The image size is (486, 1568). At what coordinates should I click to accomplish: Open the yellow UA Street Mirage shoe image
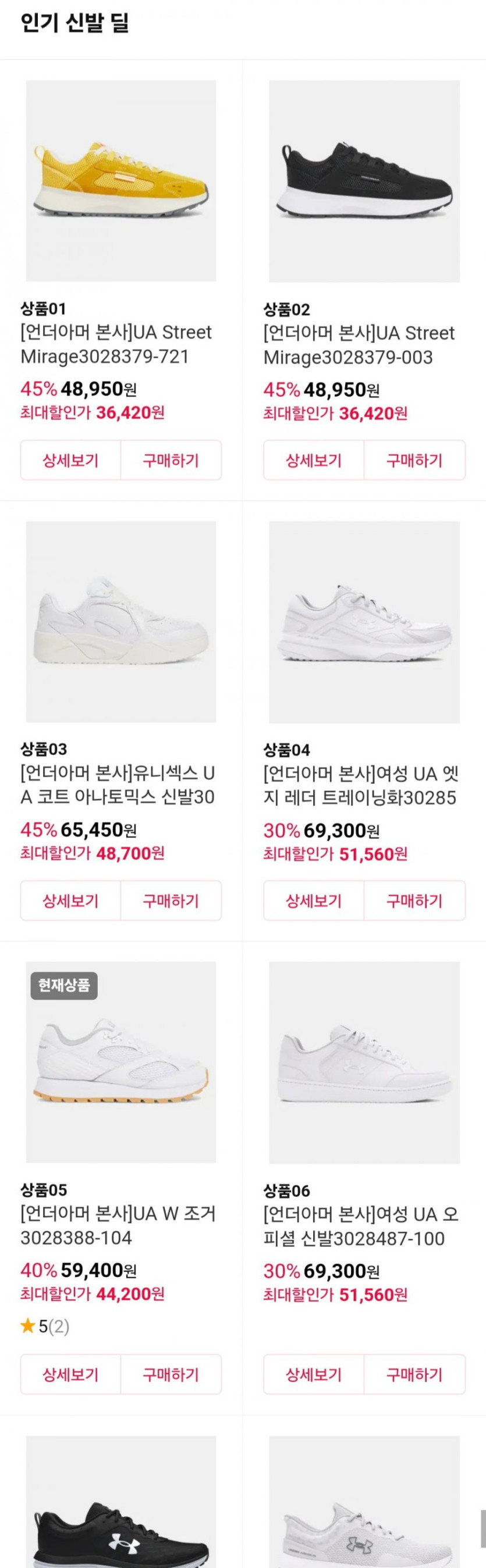coord(120,181)
